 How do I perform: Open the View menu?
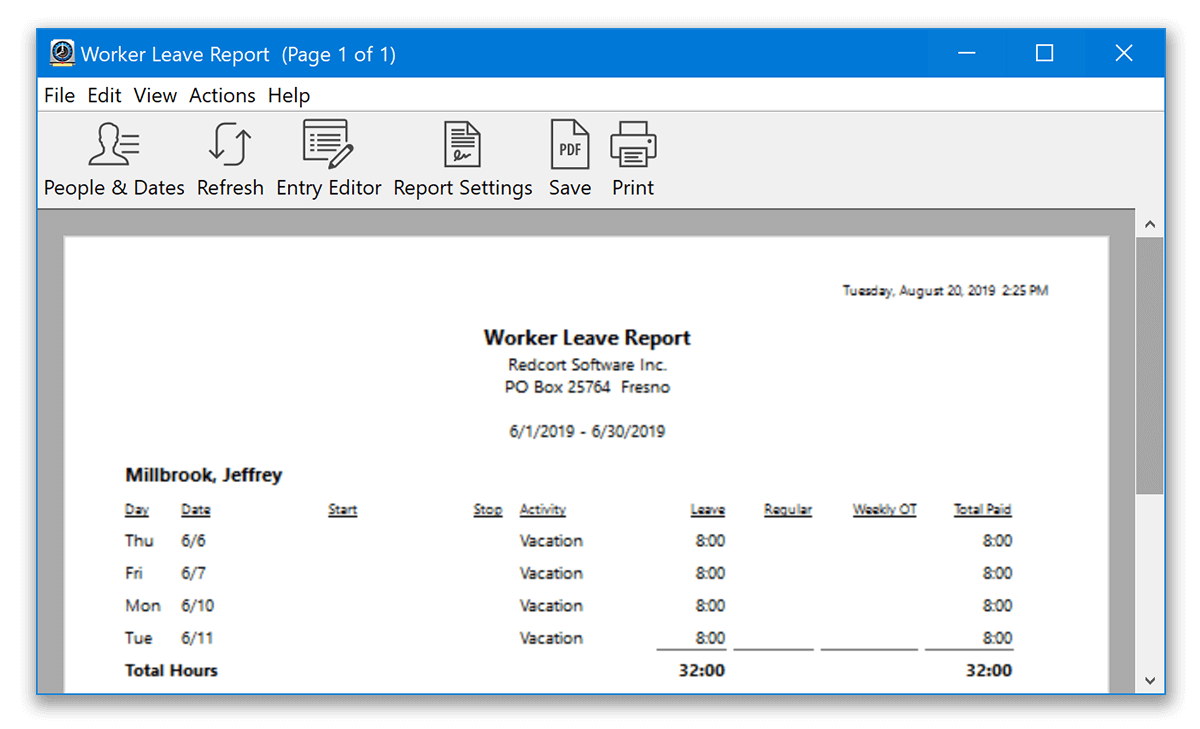point(155,95)
